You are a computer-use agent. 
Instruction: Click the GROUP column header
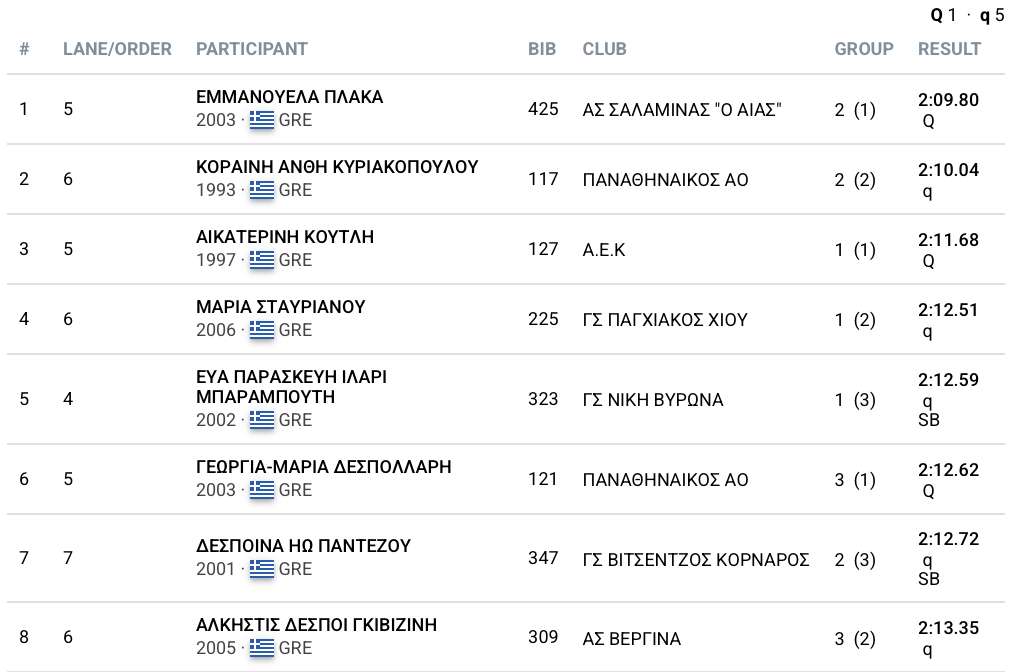point(864,49)
